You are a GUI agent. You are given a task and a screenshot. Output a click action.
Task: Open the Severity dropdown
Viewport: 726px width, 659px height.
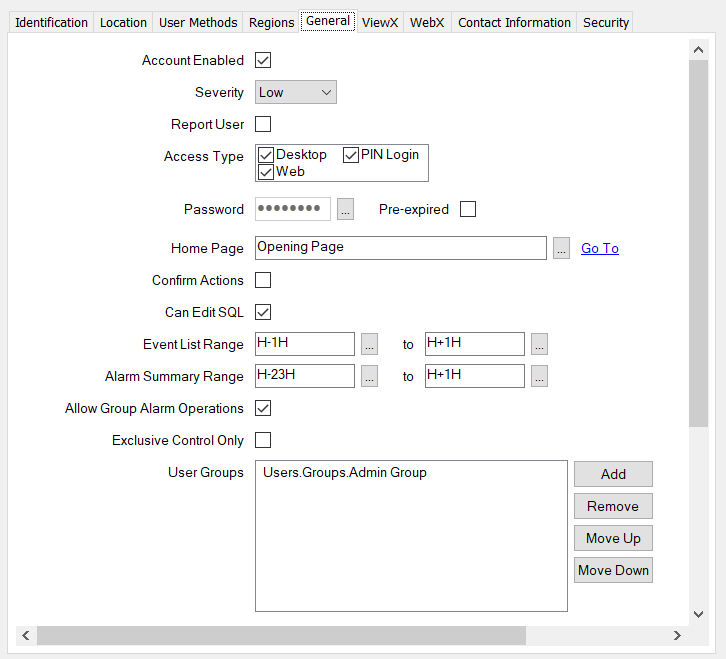tap(296, 93)
